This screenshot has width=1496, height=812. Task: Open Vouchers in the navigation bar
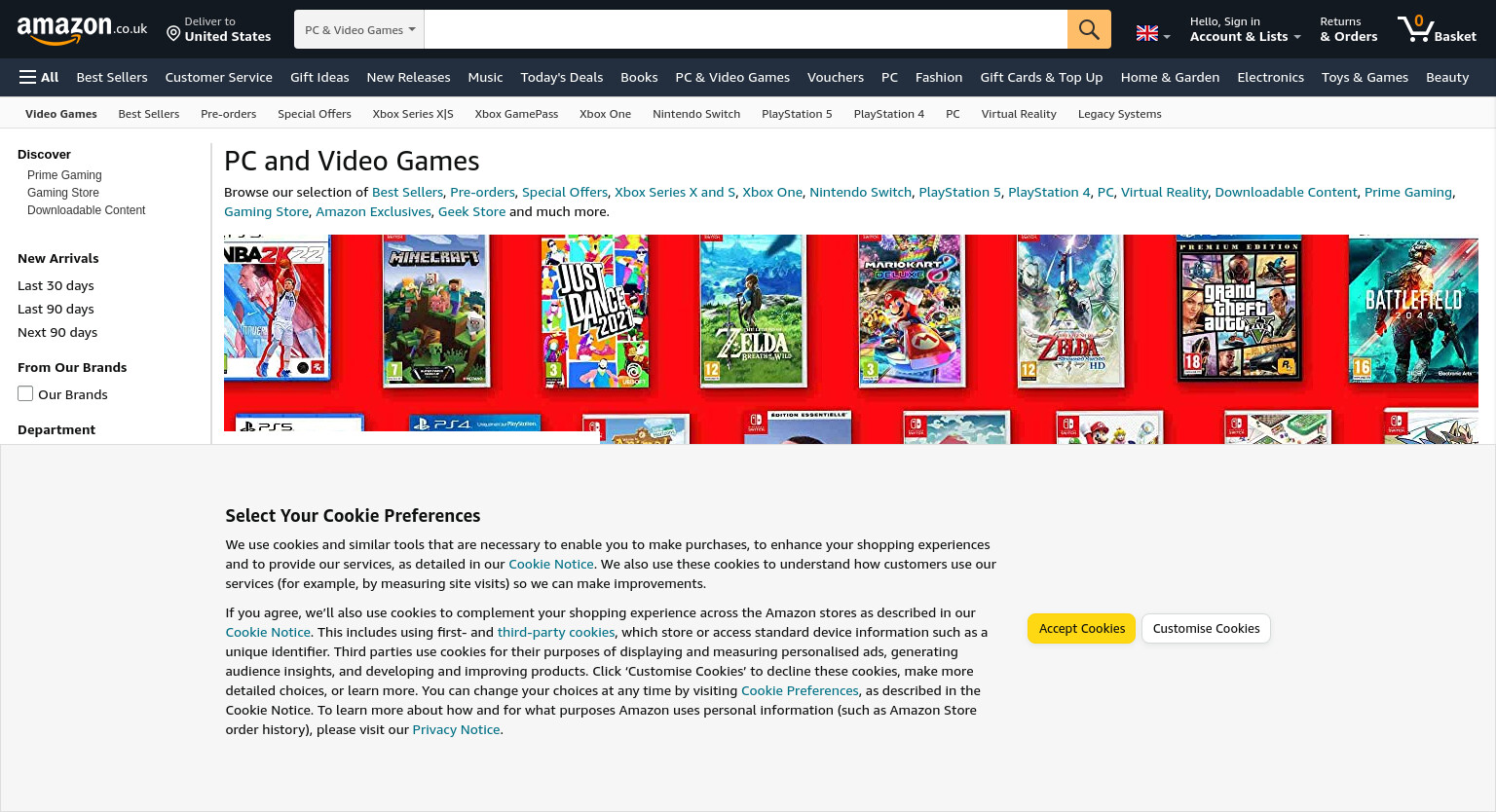835,77
